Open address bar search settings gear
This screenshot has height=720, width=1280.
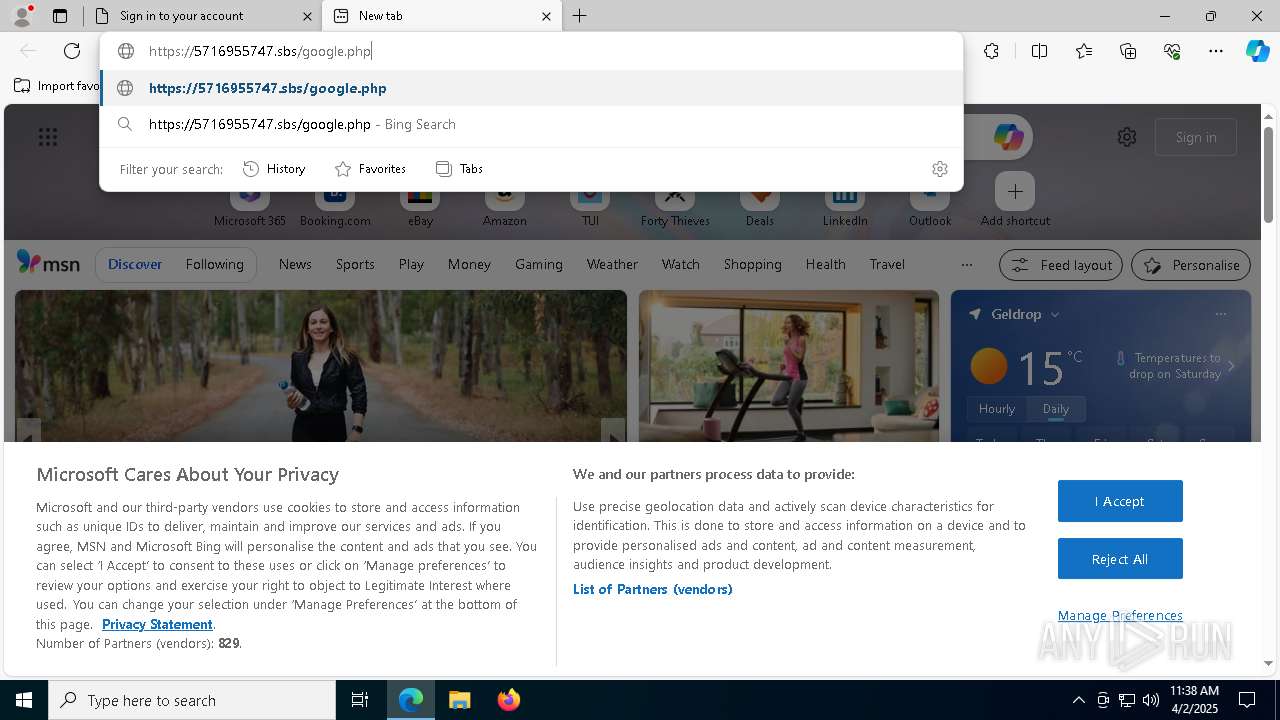pos(939,169)
